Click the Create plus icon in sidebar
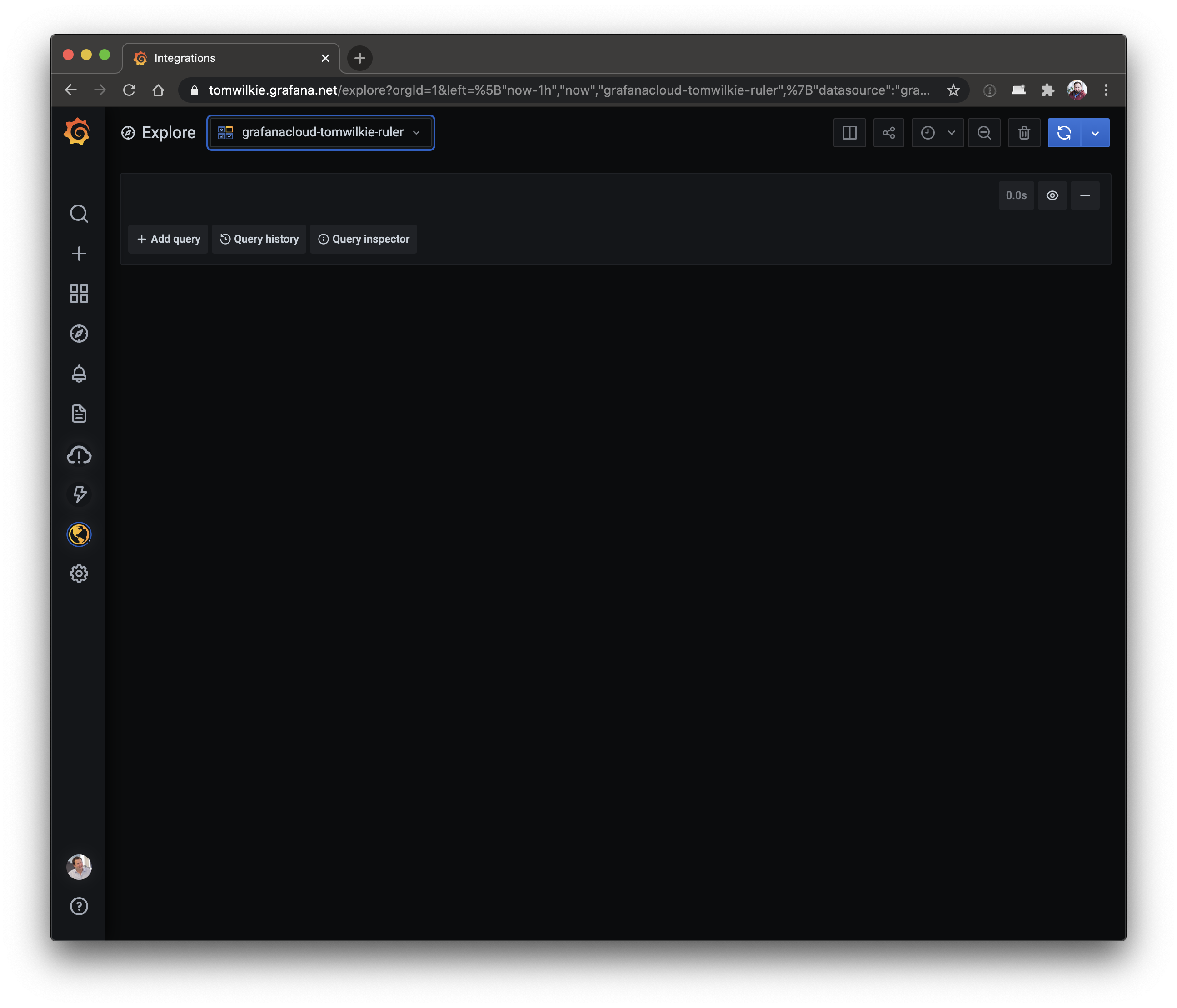Viewport: 1177px width, 1008px height. pos(78,254)
